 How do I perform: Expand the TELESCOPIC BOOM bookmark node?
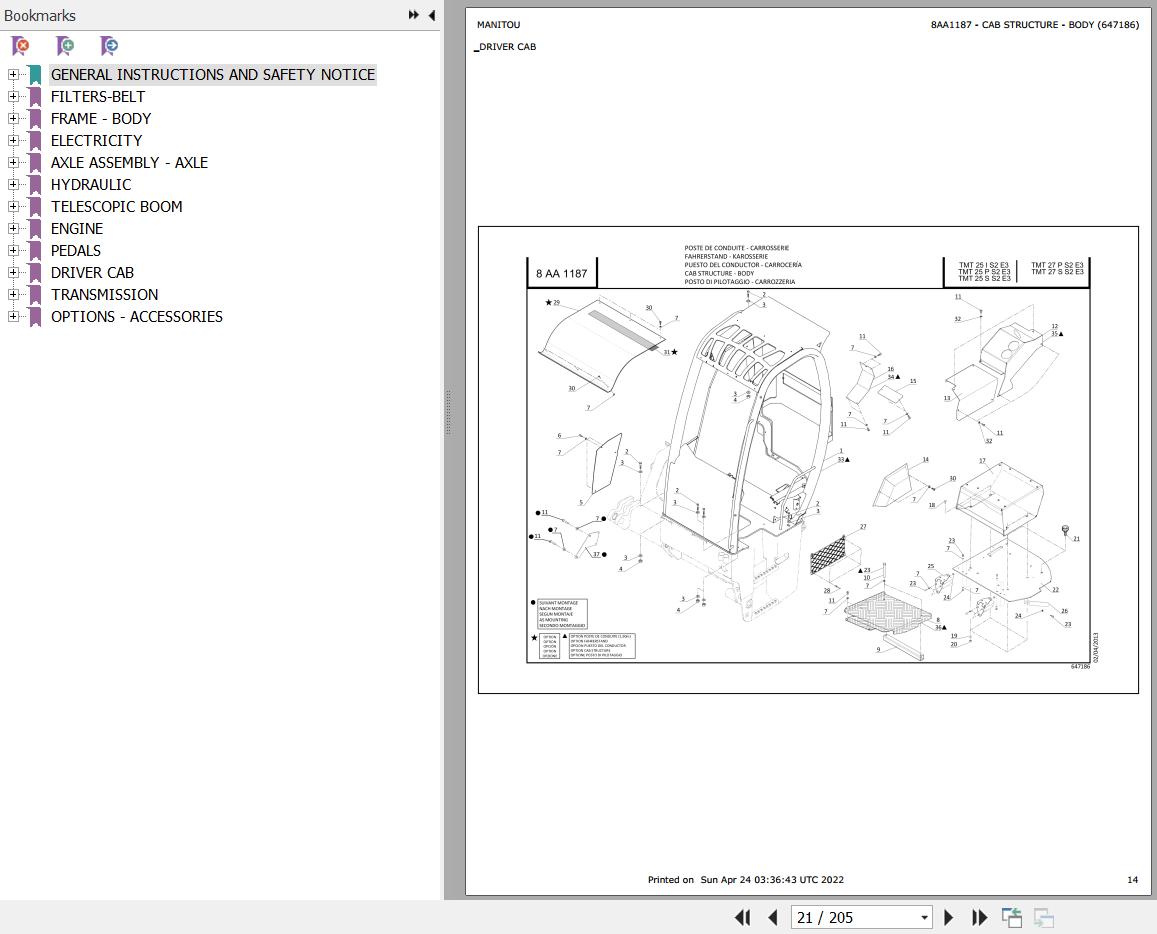click(13, 207)
